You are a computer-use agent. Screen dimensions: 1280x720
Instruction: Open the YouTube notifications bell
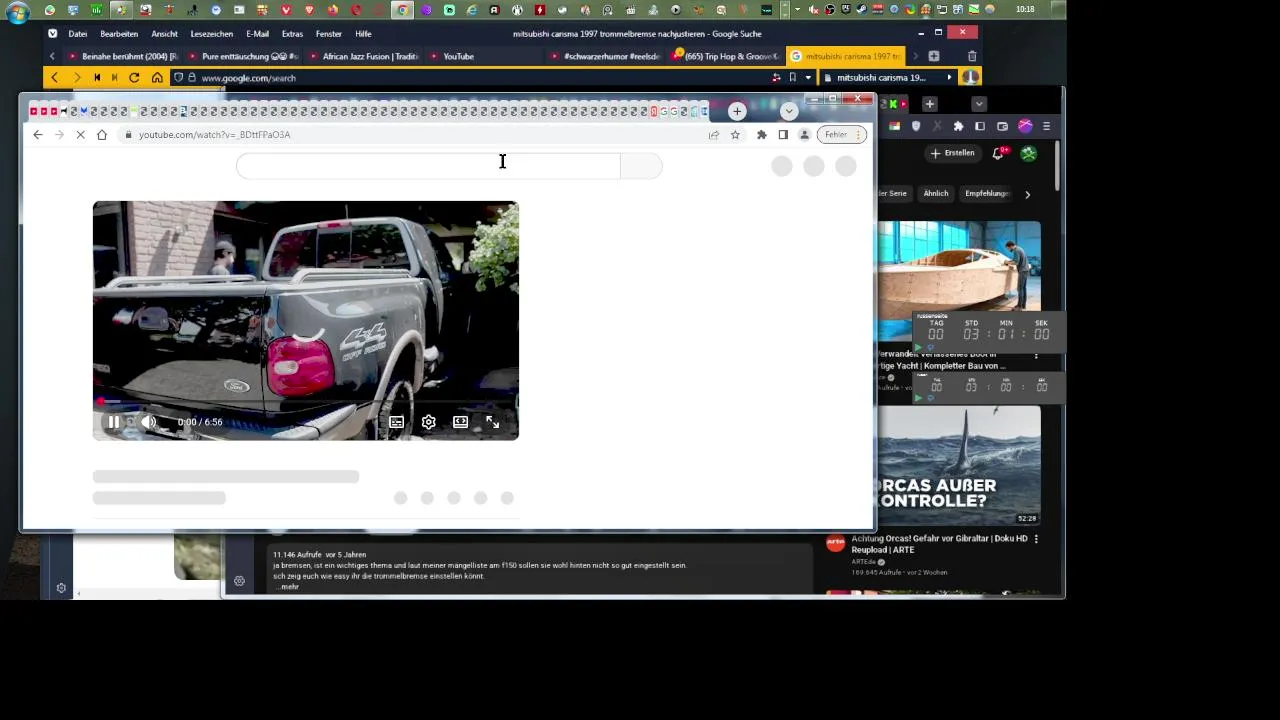[998, 153]
